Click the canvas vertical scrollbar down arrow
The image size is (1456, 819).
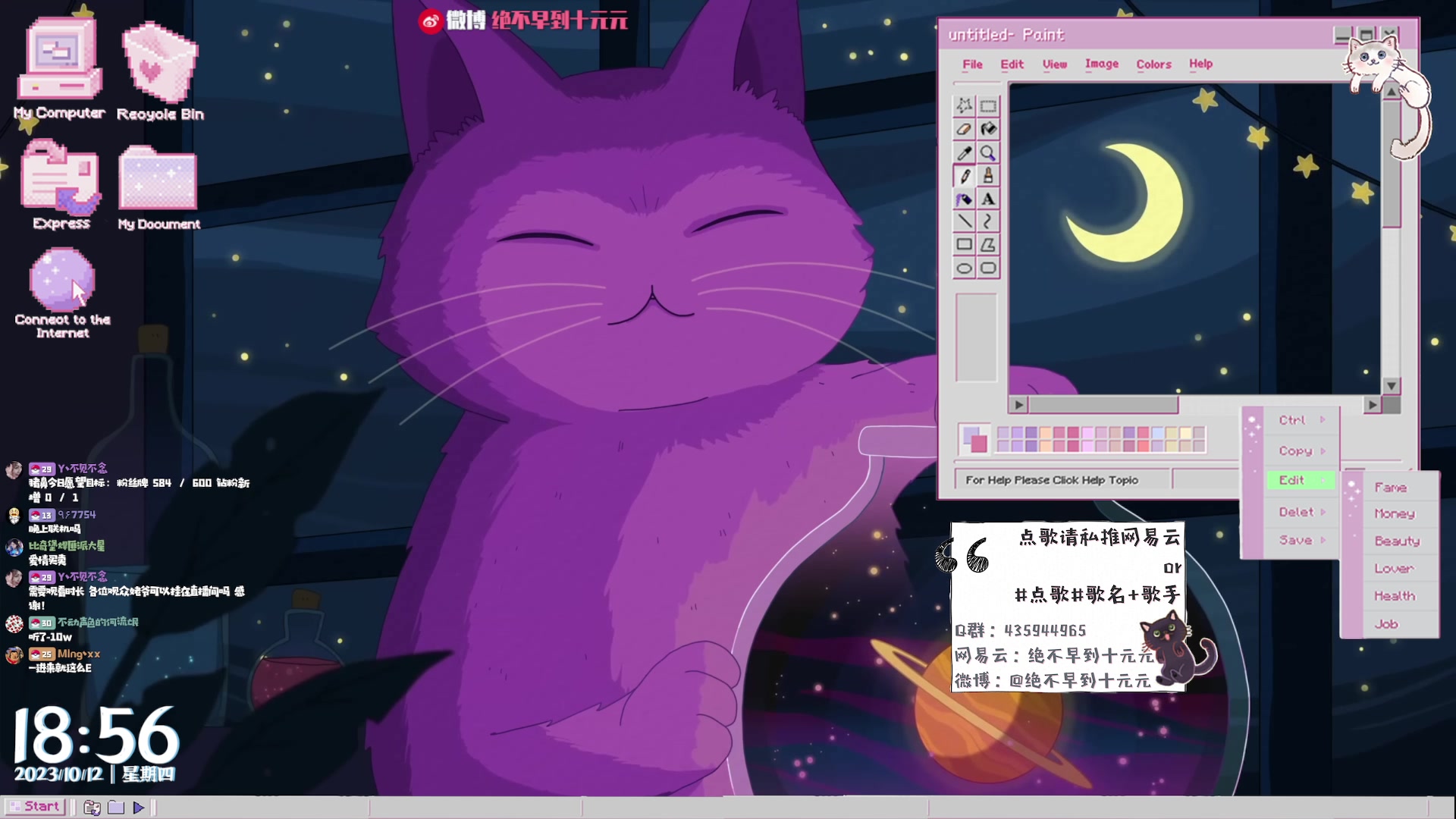click(x=1392, y=385)
